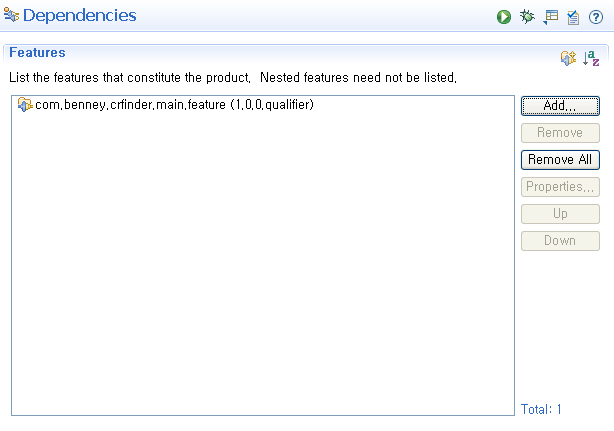
Task: Click empty space in the features list
Action: click(x=262, y=270)
